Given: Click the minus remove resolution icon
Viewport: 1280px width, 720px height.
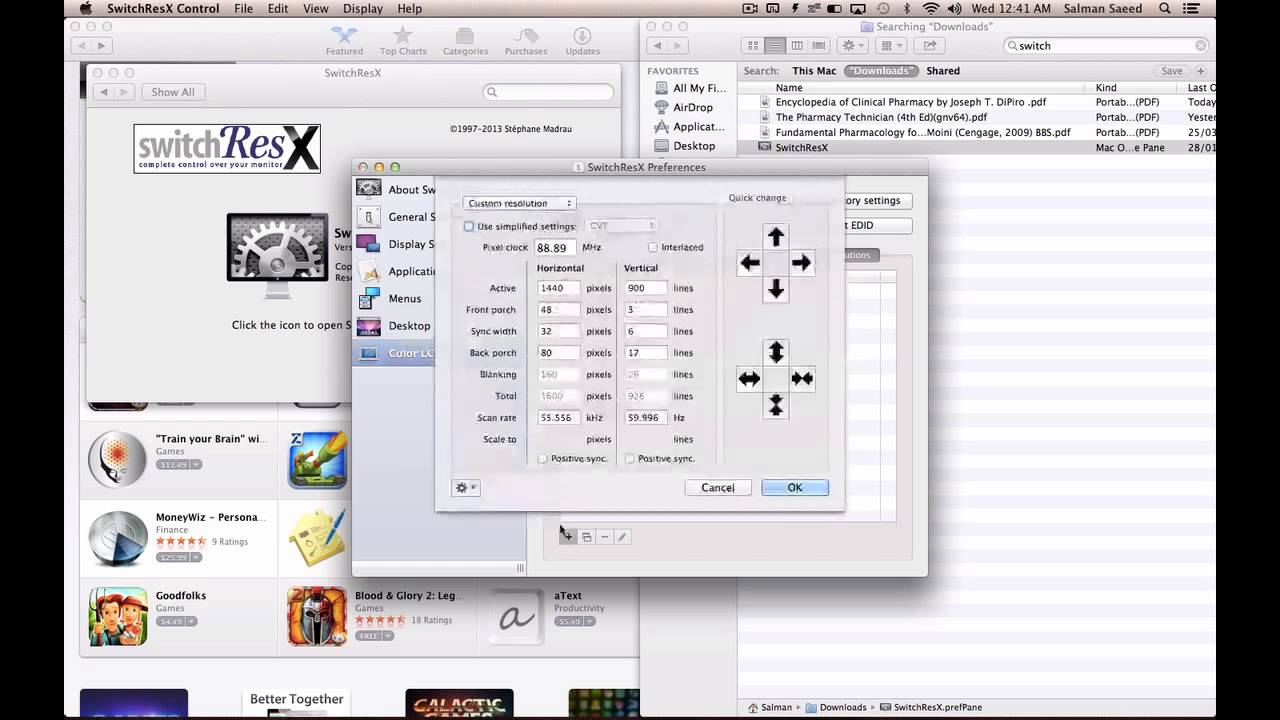Looking at the screenshot, I should [604, 537].
